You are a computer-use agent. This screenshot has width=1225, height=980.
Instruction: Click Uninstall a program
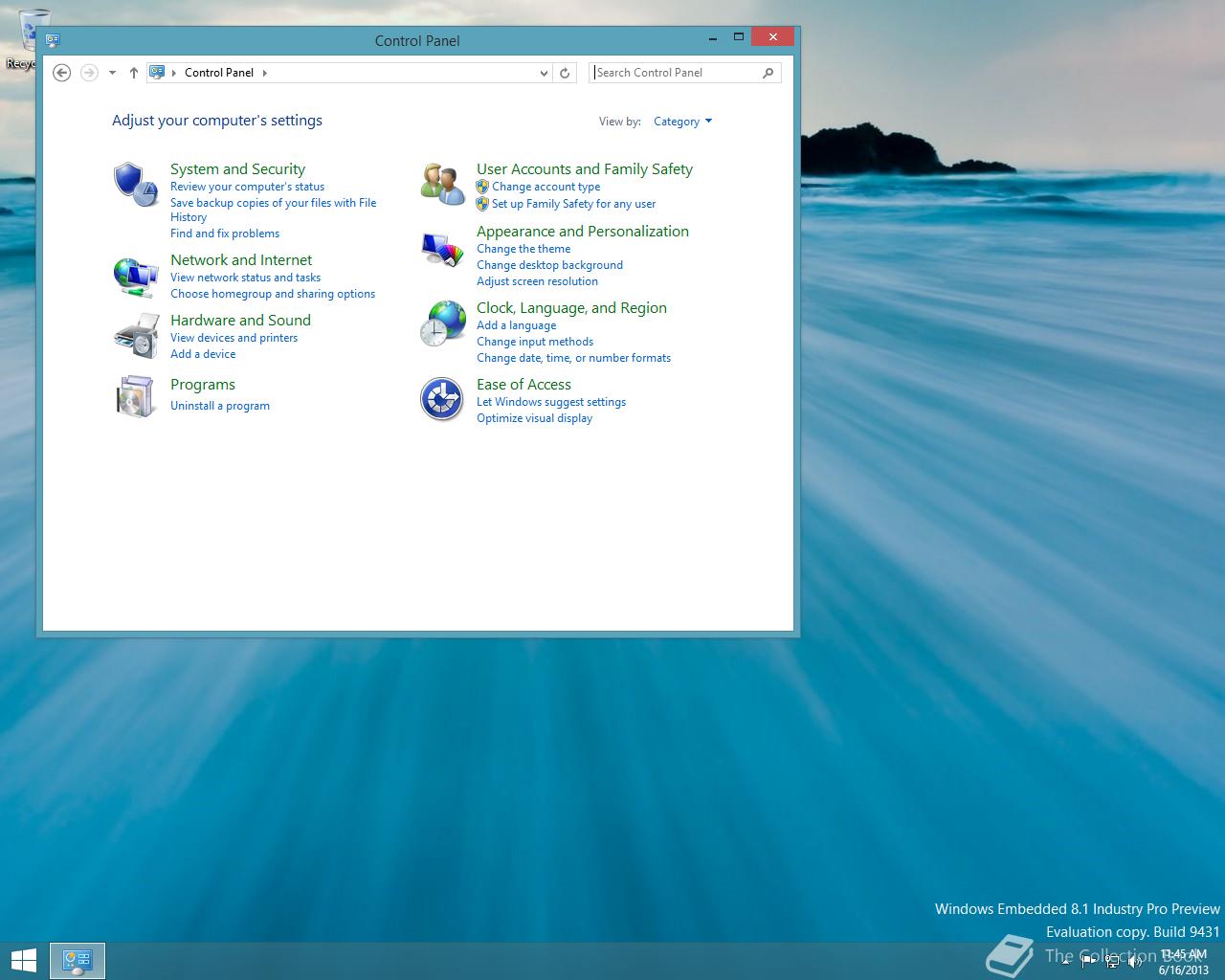pyautogui.click(x=220, y=406)
